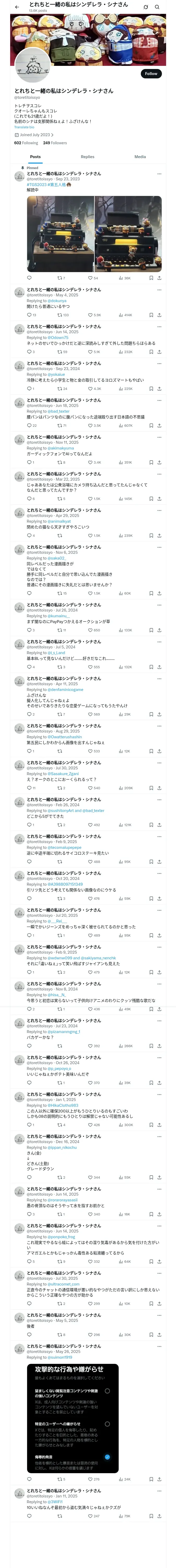Open the 249 Followers list
The image size is (176, 1568).
54,143
